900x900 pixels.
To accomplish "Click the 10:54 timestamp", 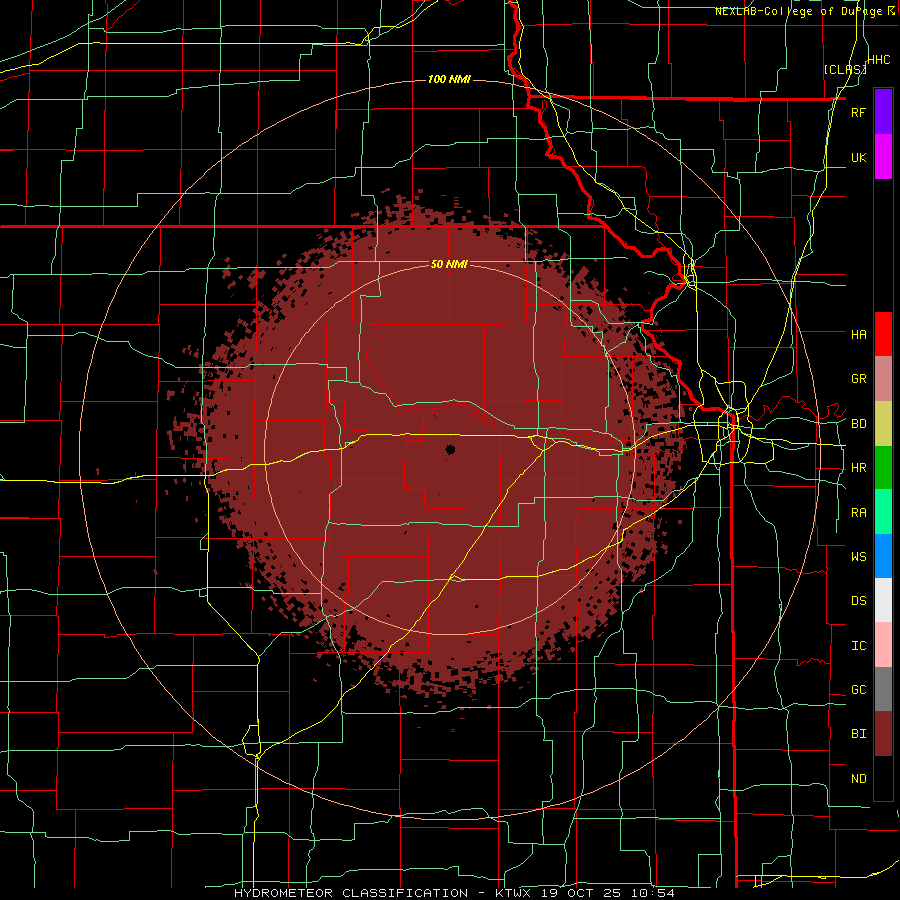I will click(655, 893).
